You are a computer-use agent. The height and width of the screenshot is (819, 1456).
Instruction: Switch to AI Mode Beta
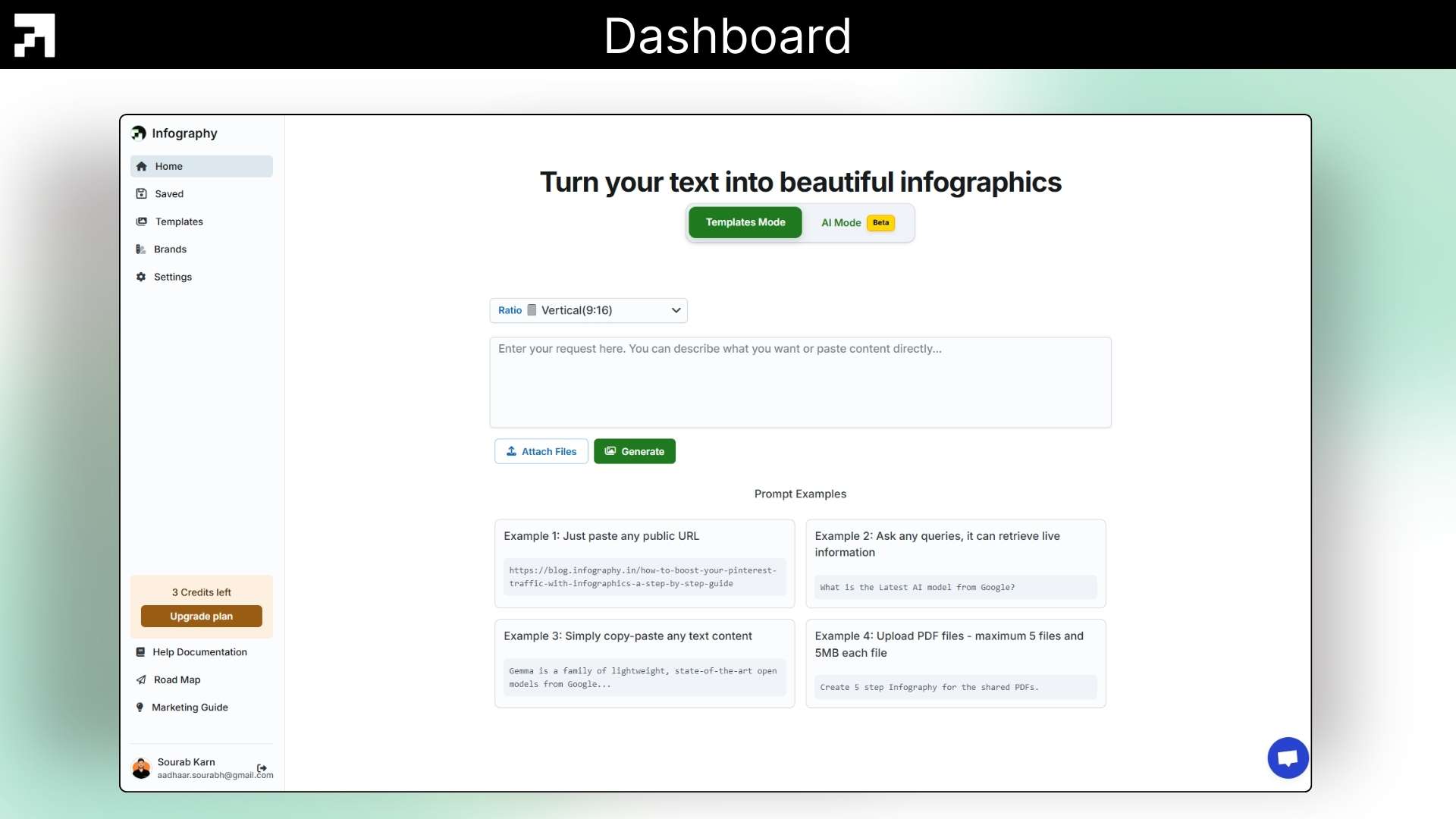(x=857, y=223)
